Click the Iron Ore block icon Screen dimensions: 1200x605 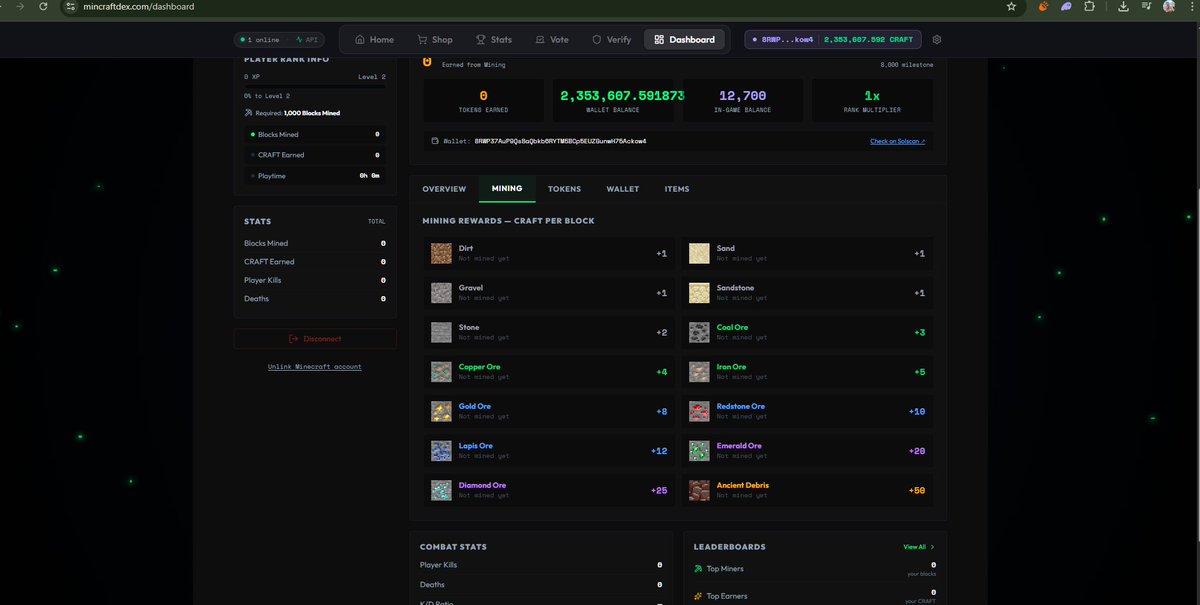coord(699,372)
